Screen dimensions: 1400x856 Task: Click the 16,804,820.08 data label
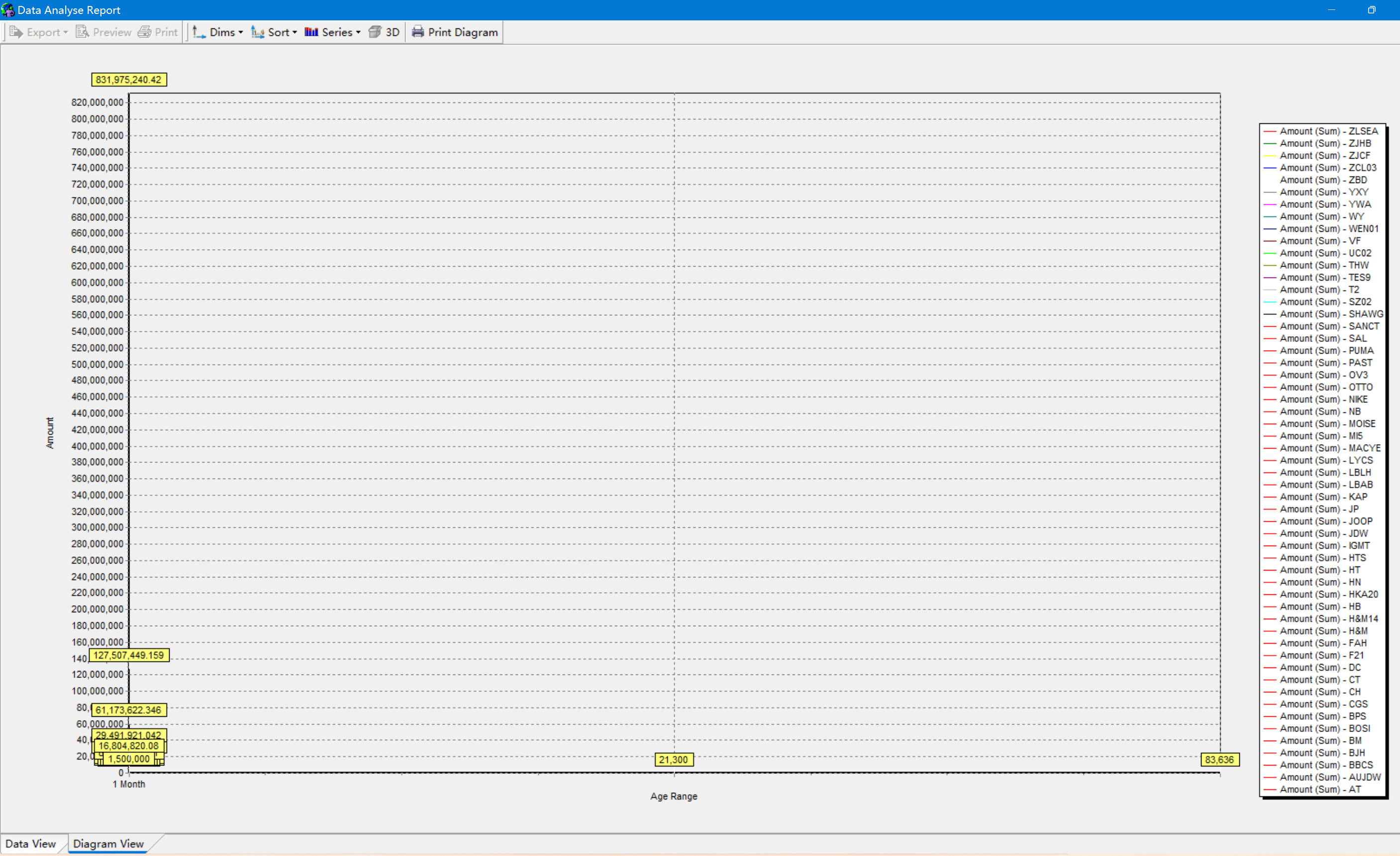tap(129, 746)
